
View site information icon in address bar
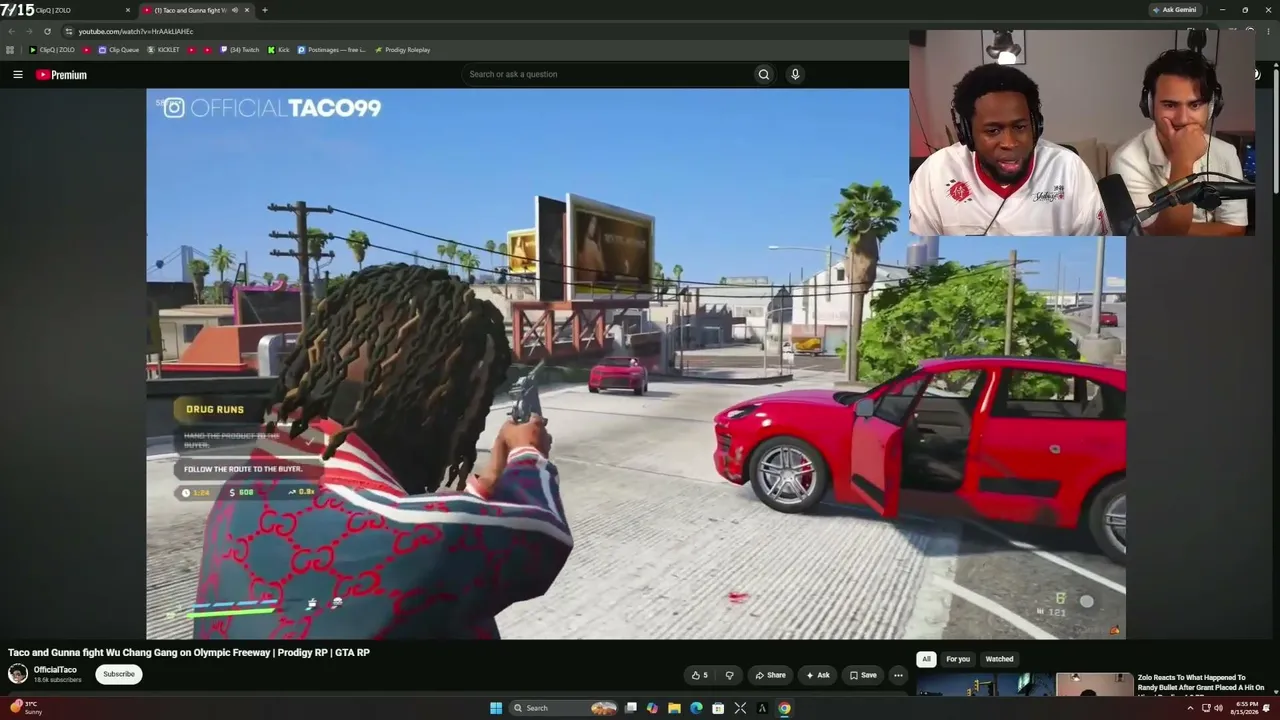click(x=70, y=31)
